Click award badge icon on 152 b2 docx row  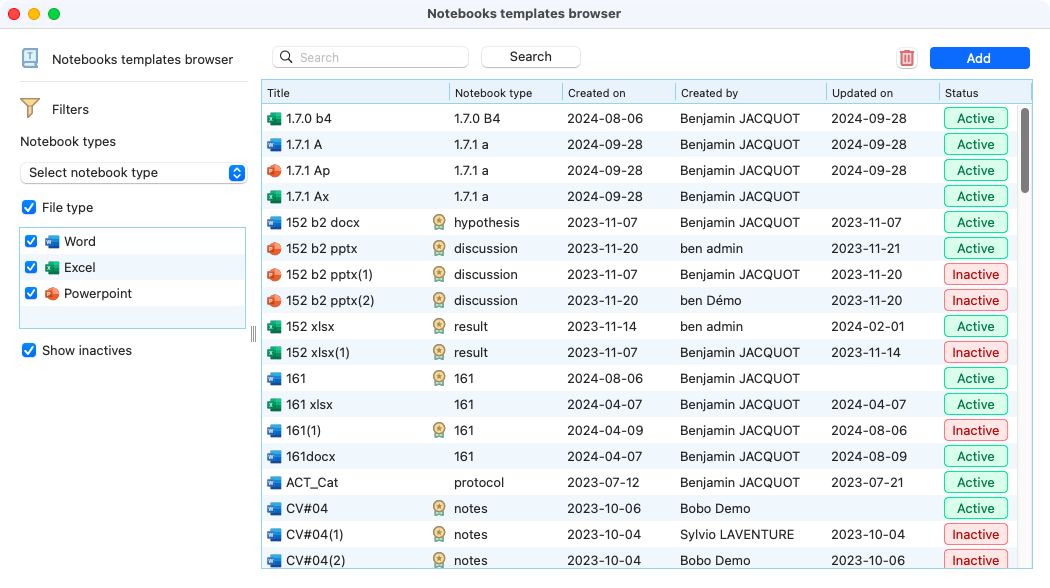tap(439, 222)
